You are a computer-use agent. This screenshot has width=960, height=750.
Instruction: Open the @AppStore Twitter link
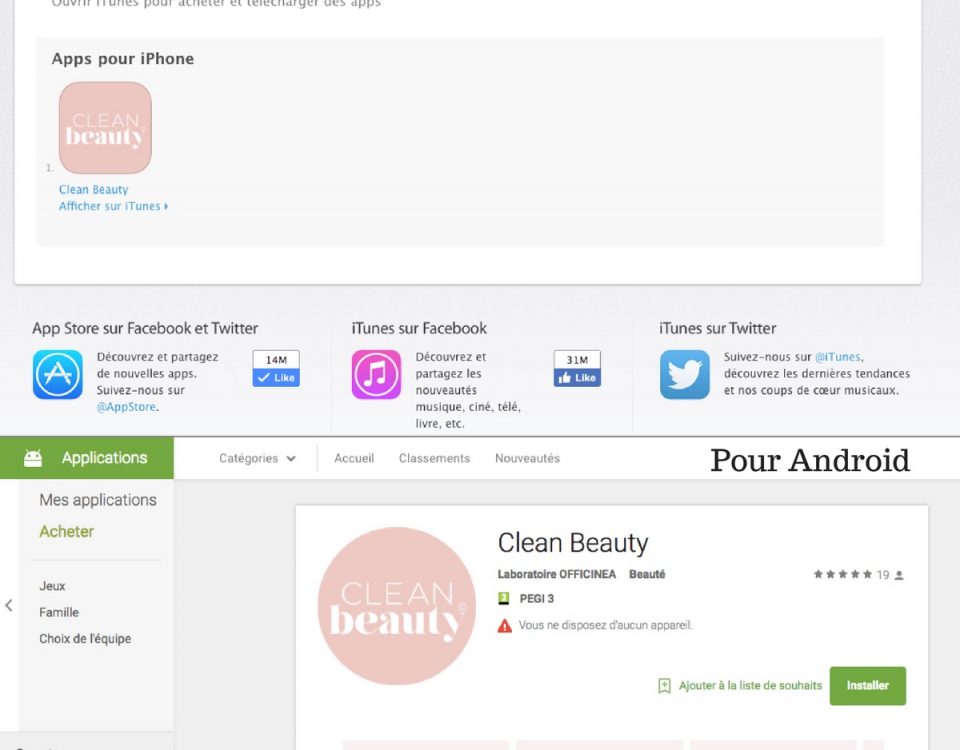pos(127,407)
